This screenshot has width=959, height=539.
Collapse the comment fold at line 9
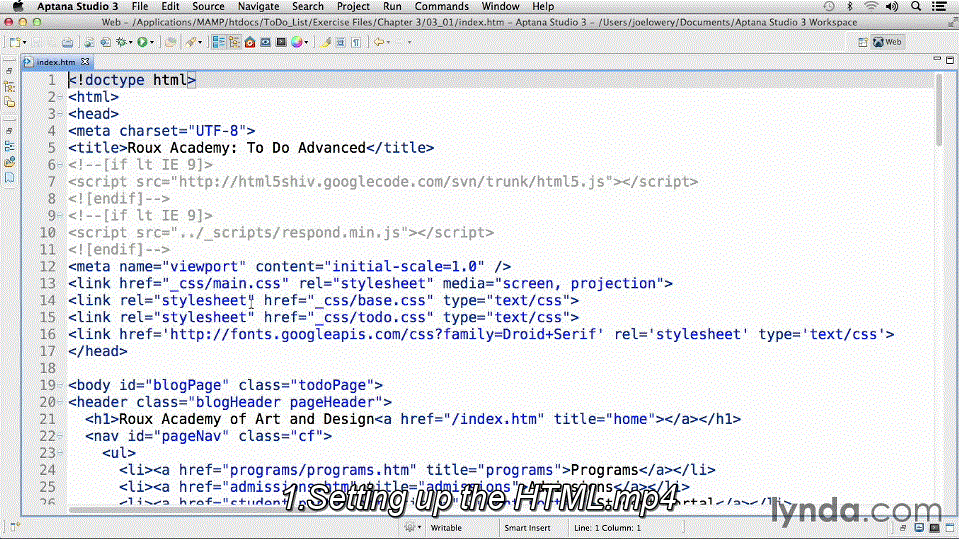click(60, 216)
